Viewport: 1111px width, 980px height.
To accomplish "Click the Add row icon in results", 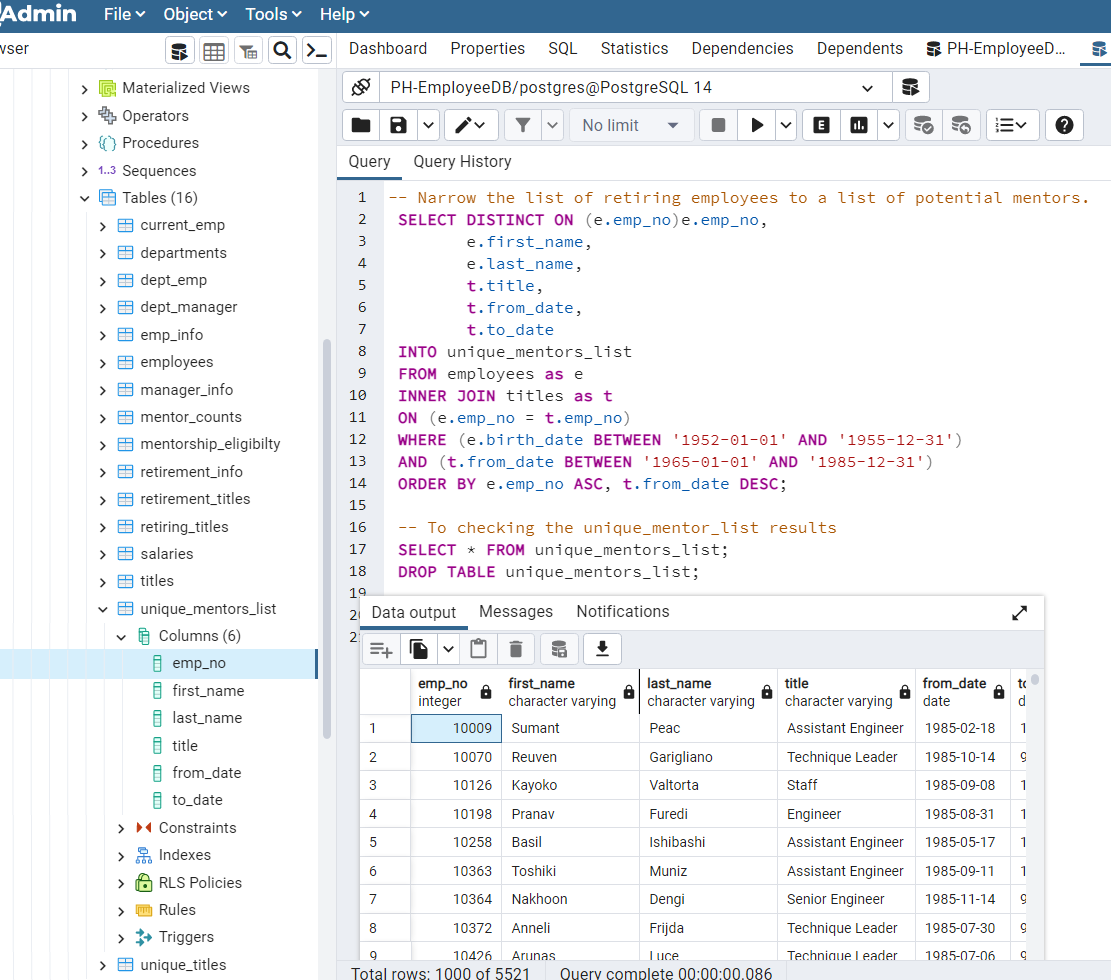I will (381, 649).
